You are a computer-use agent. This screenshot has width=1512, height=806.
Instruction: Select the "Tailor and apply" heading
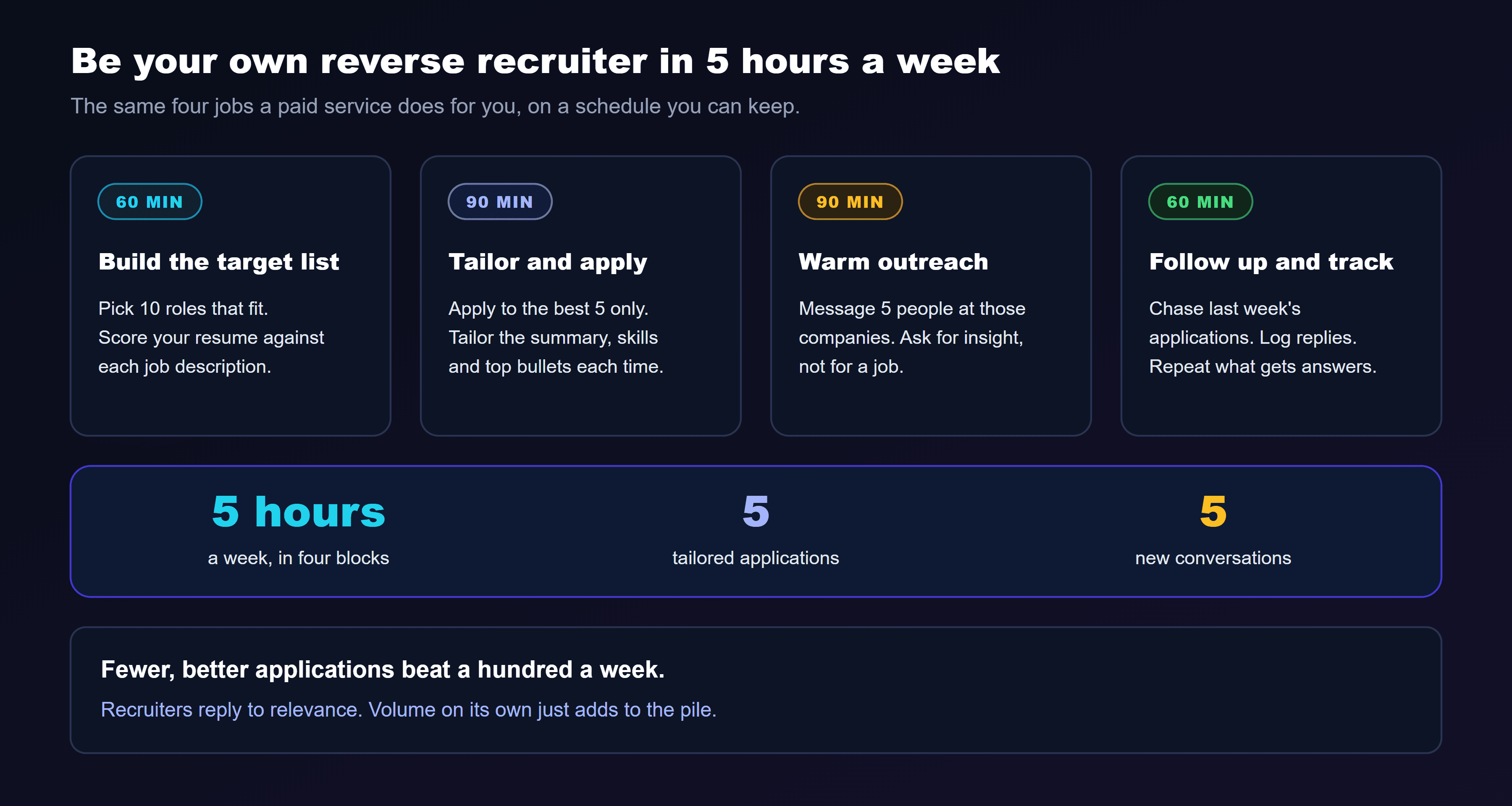[x=548, y=262]
